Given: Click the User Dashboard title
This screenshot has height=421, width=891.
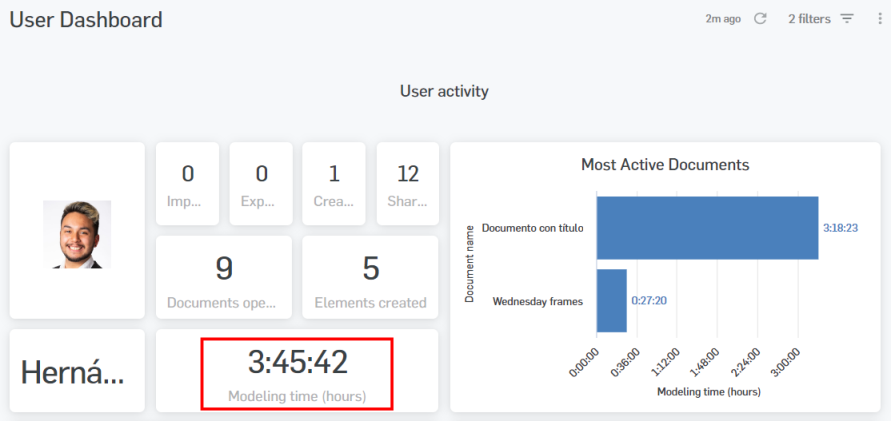Looking at the screenshot, I should 86,19.
